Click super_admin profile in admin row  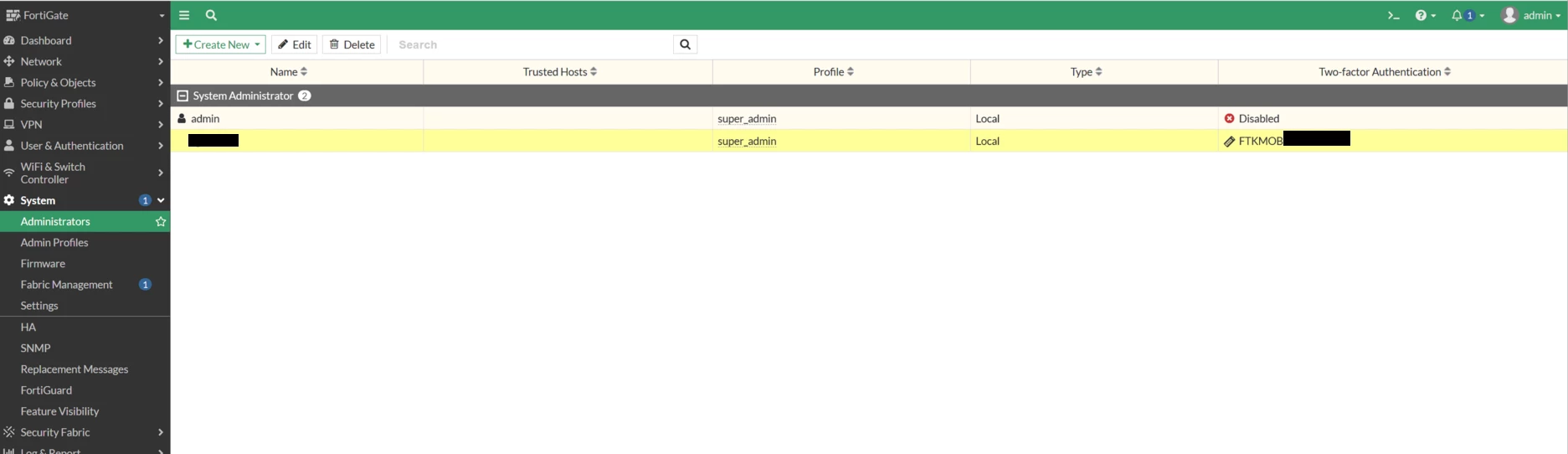(747, 118)
